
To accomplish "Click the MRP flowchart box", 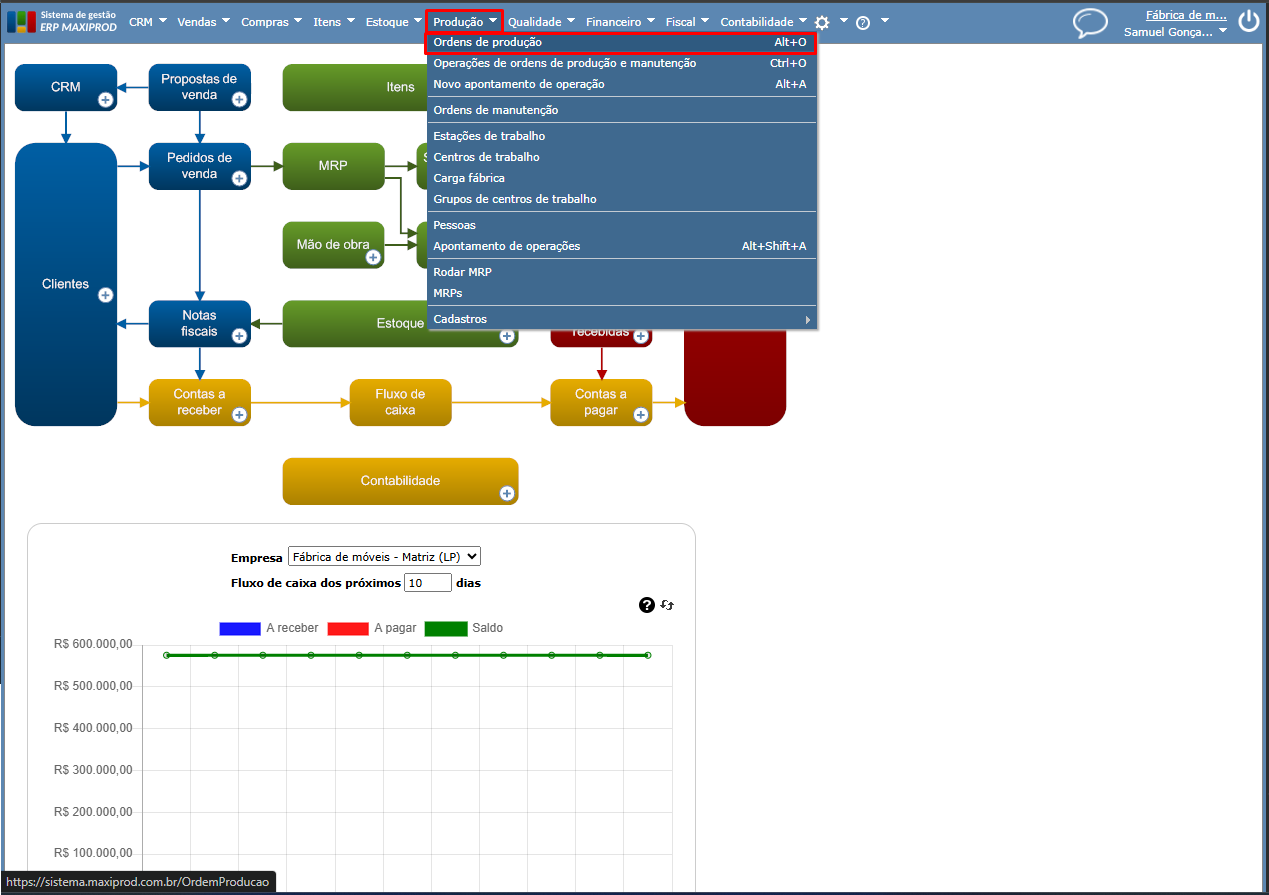I will click(x=333, y=166).
